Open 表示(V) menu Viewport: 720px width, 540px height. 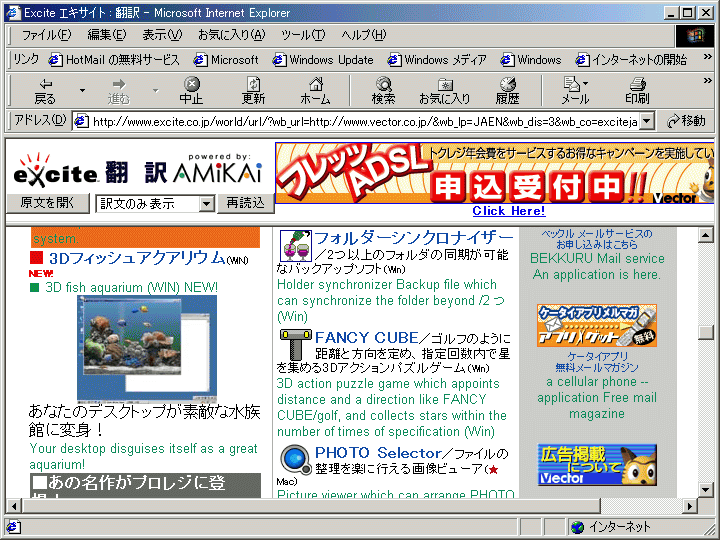point(162,35)
